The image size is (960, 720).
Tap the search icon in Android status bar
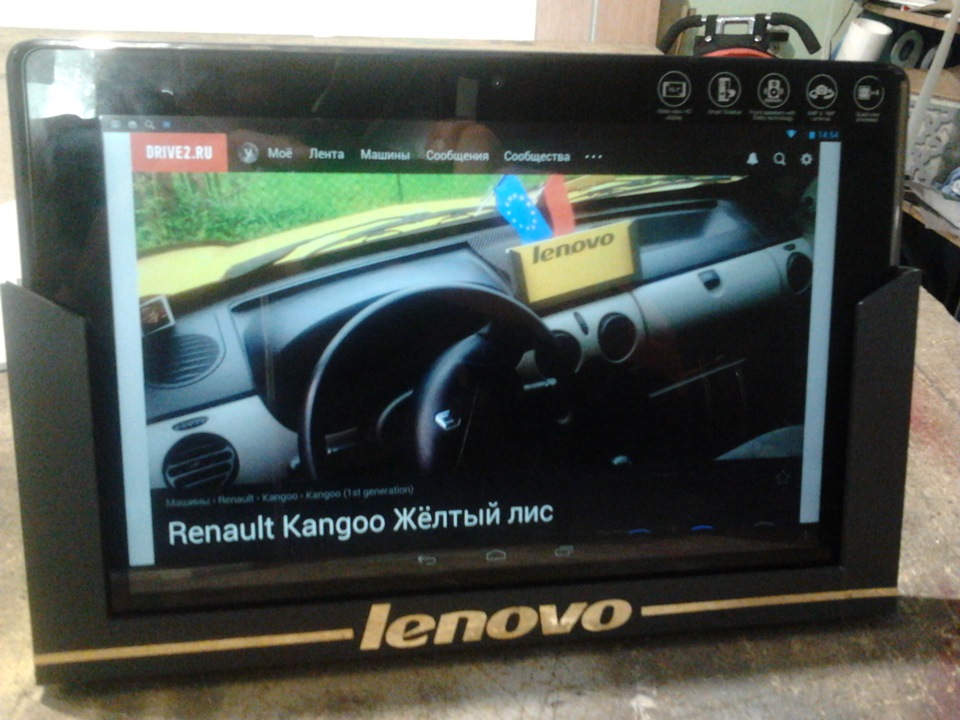(150, 124)
